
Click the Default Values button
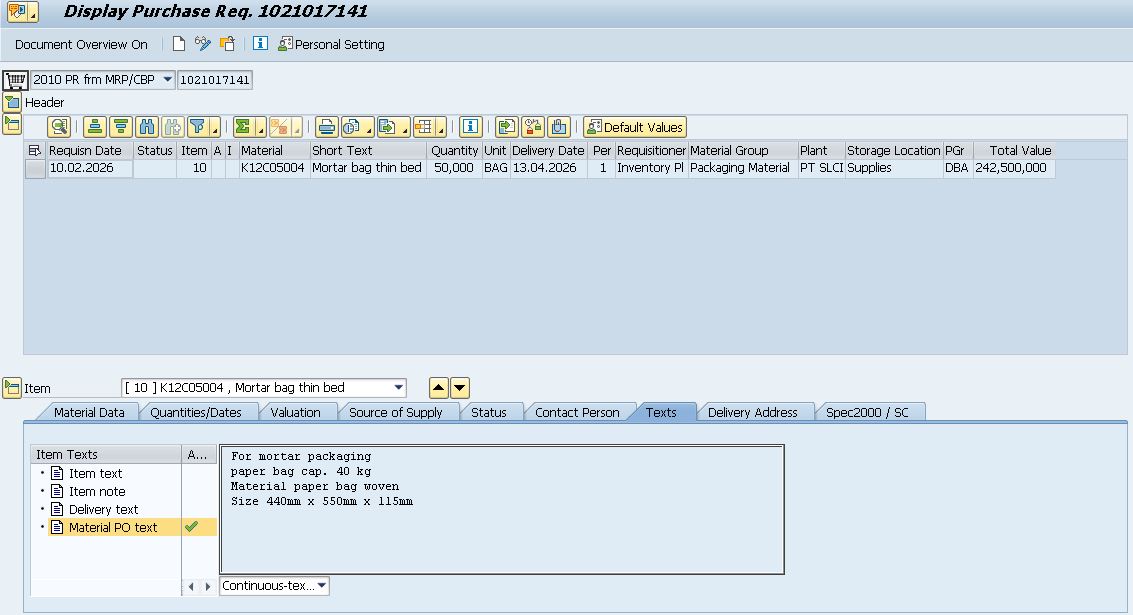coord(635,127)
